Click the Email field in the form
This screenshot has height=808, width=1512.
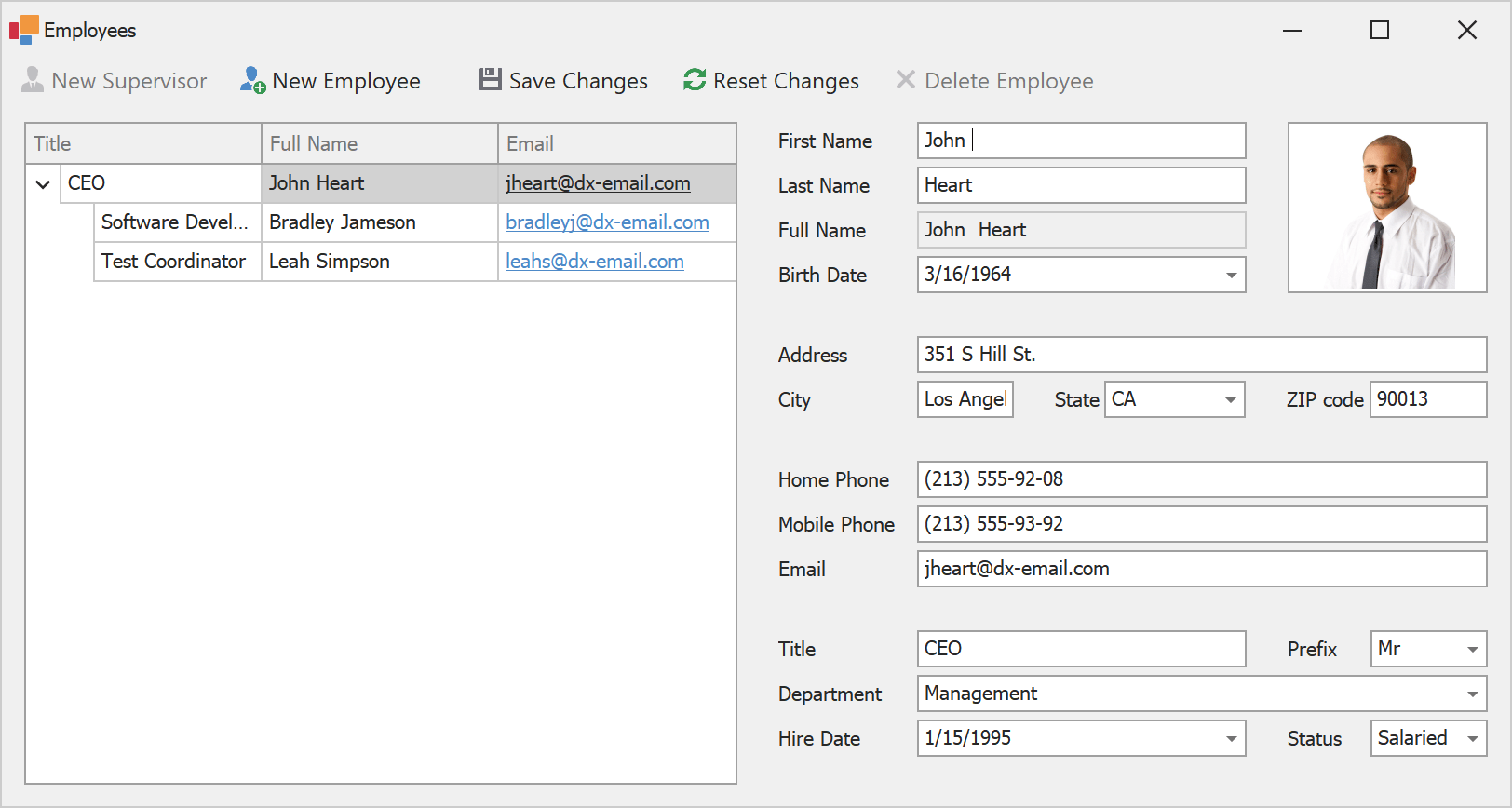pos(1202,569)
